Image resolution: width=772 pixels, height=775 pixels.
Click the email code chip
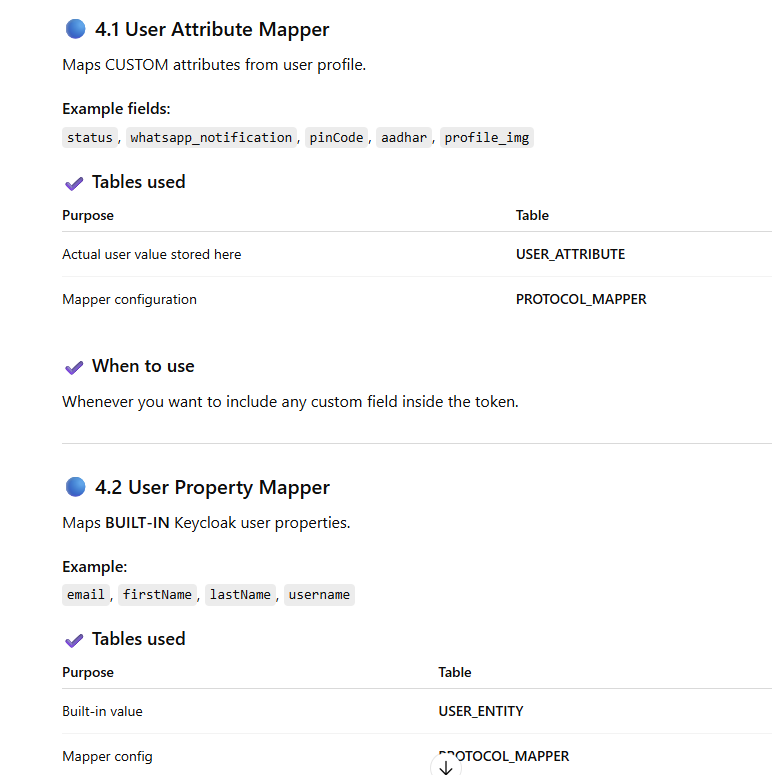[86, 595]
